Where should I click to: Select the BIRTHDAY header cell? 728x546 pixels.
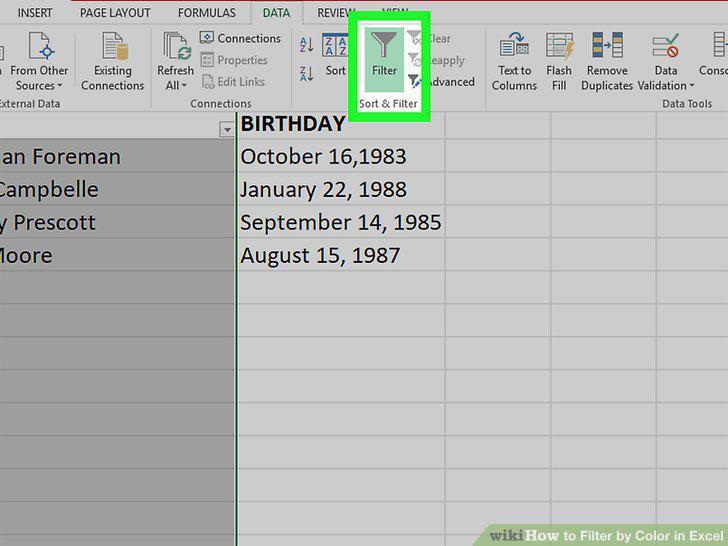[341, 125]
